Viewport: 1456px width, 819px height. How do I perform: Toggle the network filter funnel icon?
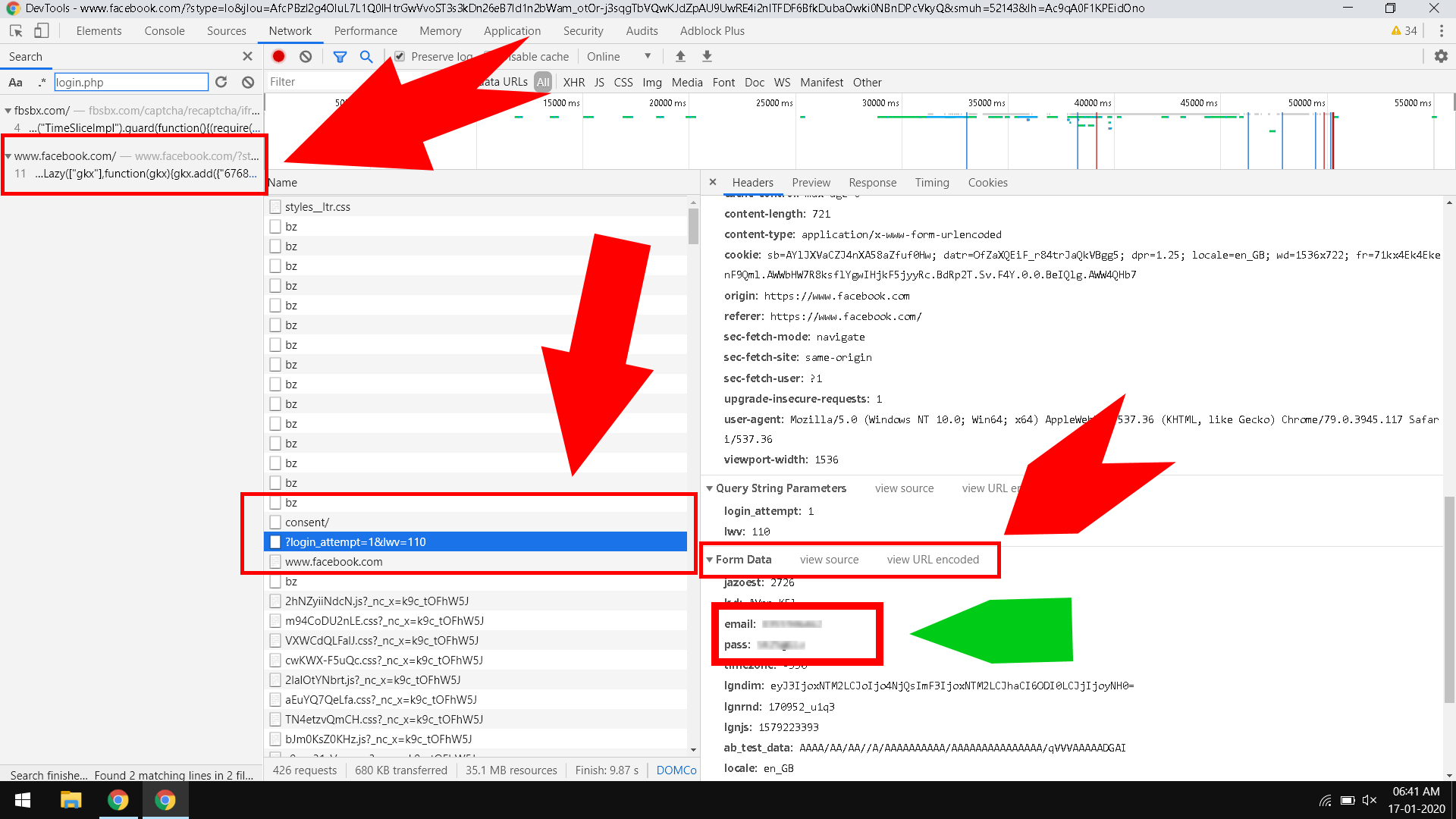340,56
